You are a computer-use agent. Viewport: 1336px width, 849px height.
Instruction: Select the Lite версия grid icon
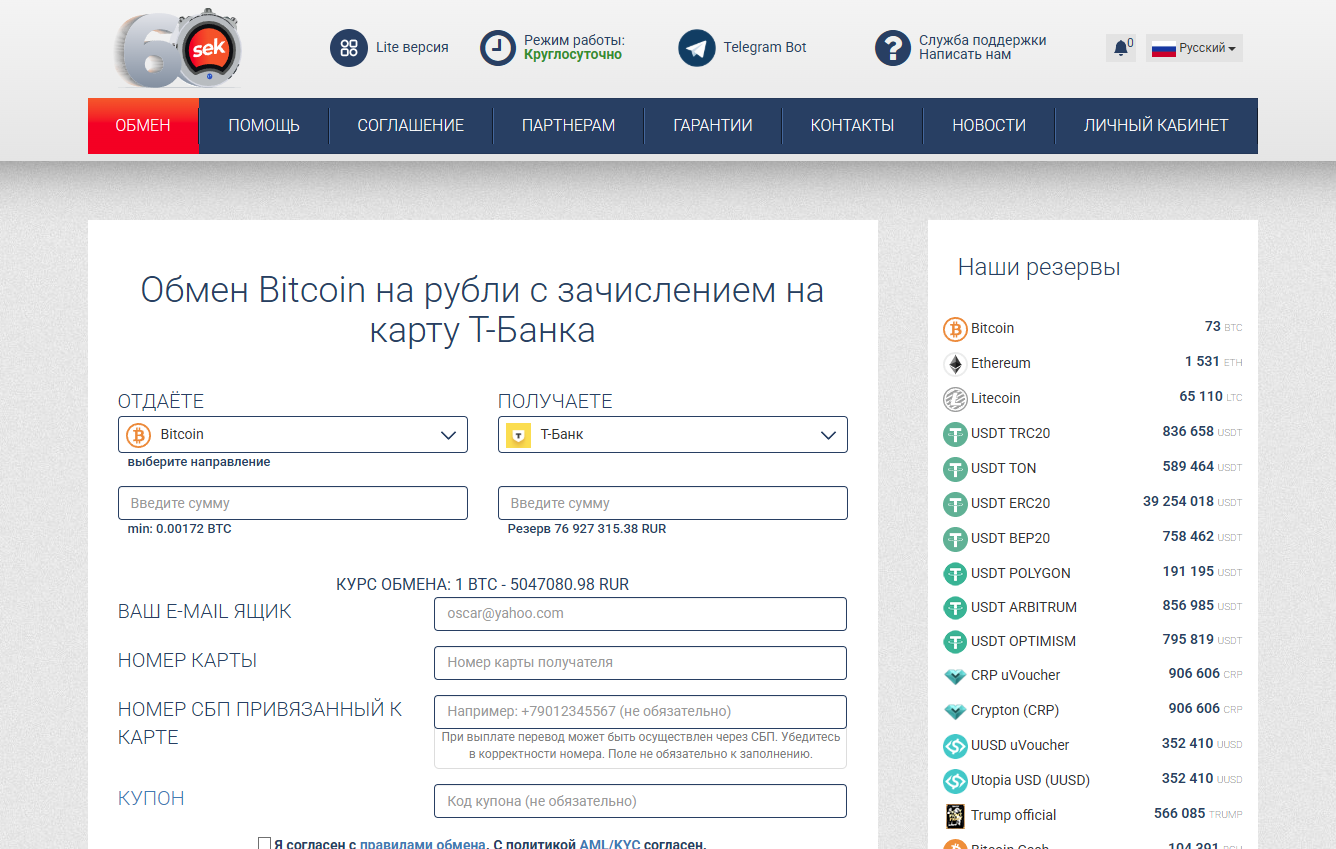click(x=348, y=47)
